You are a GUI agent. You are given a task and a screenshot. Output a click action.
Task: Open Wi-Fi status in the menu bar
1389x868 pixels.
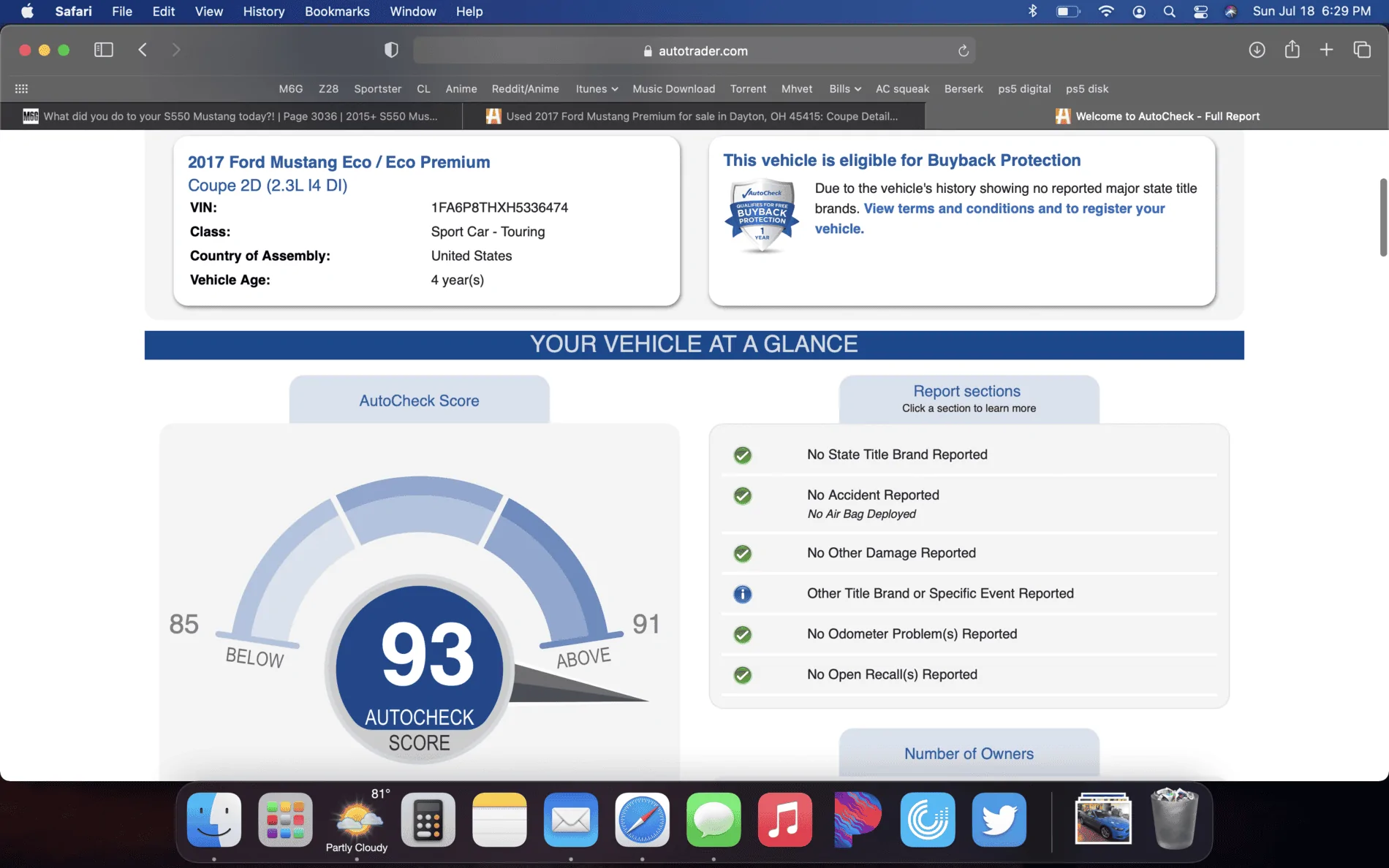pos(1106,11)
